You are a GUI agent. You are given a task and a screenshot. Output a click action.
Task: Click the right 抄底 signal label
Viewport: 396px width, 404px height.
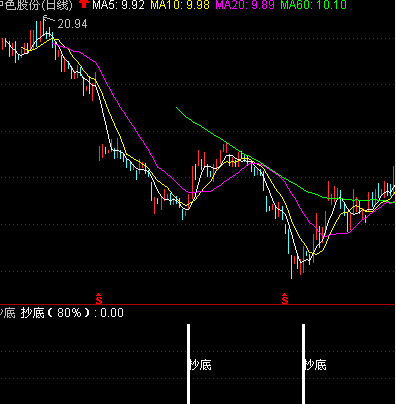coord(316,365)
